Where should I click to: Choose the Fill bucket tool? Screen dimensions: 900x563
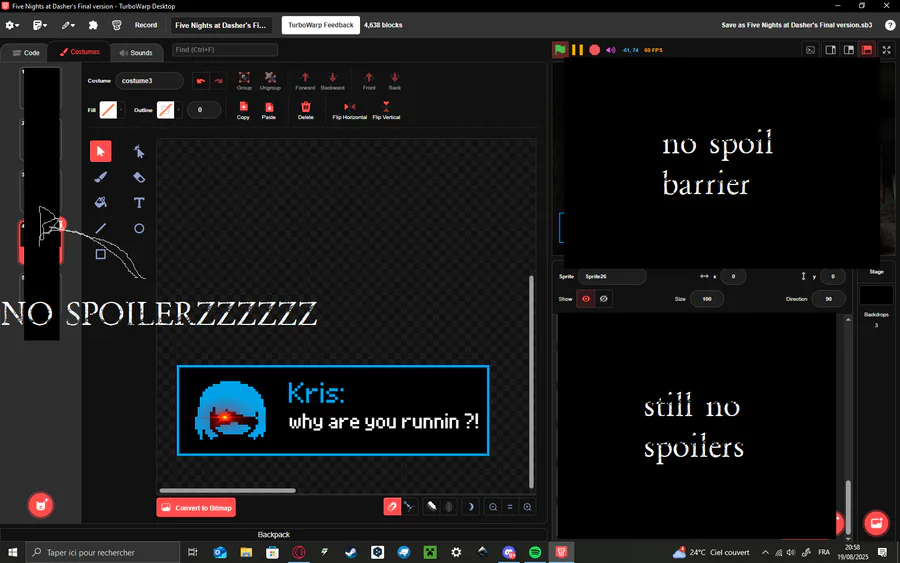coord(100,203)
